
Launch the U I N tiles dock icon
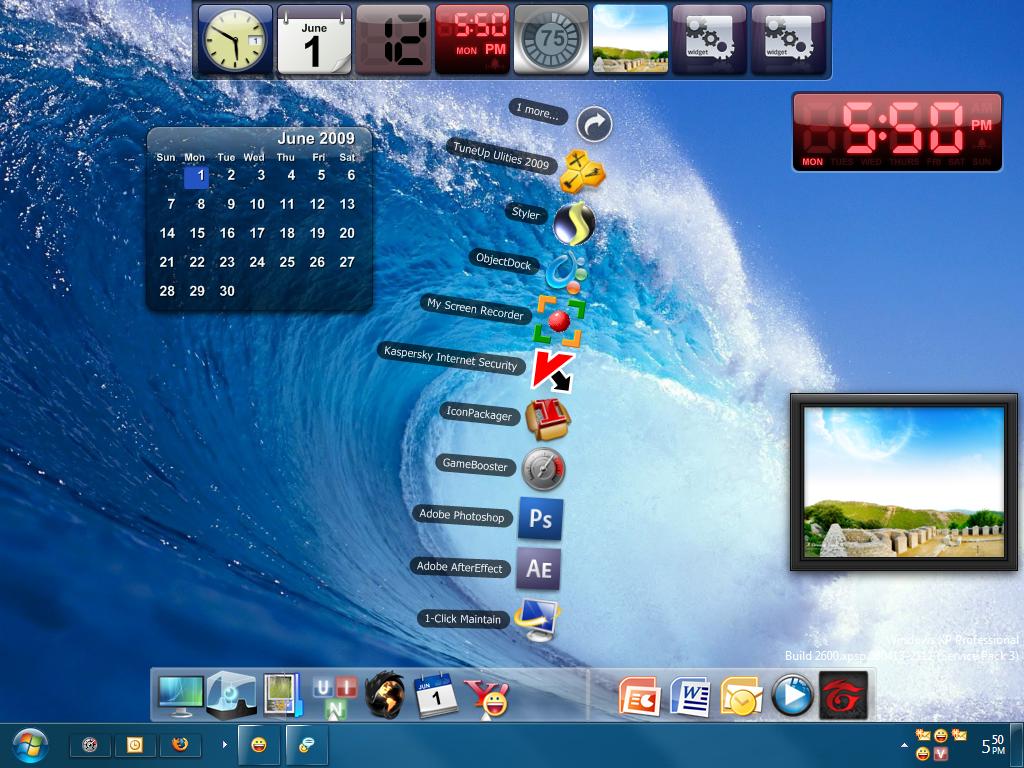pos(335,697)
